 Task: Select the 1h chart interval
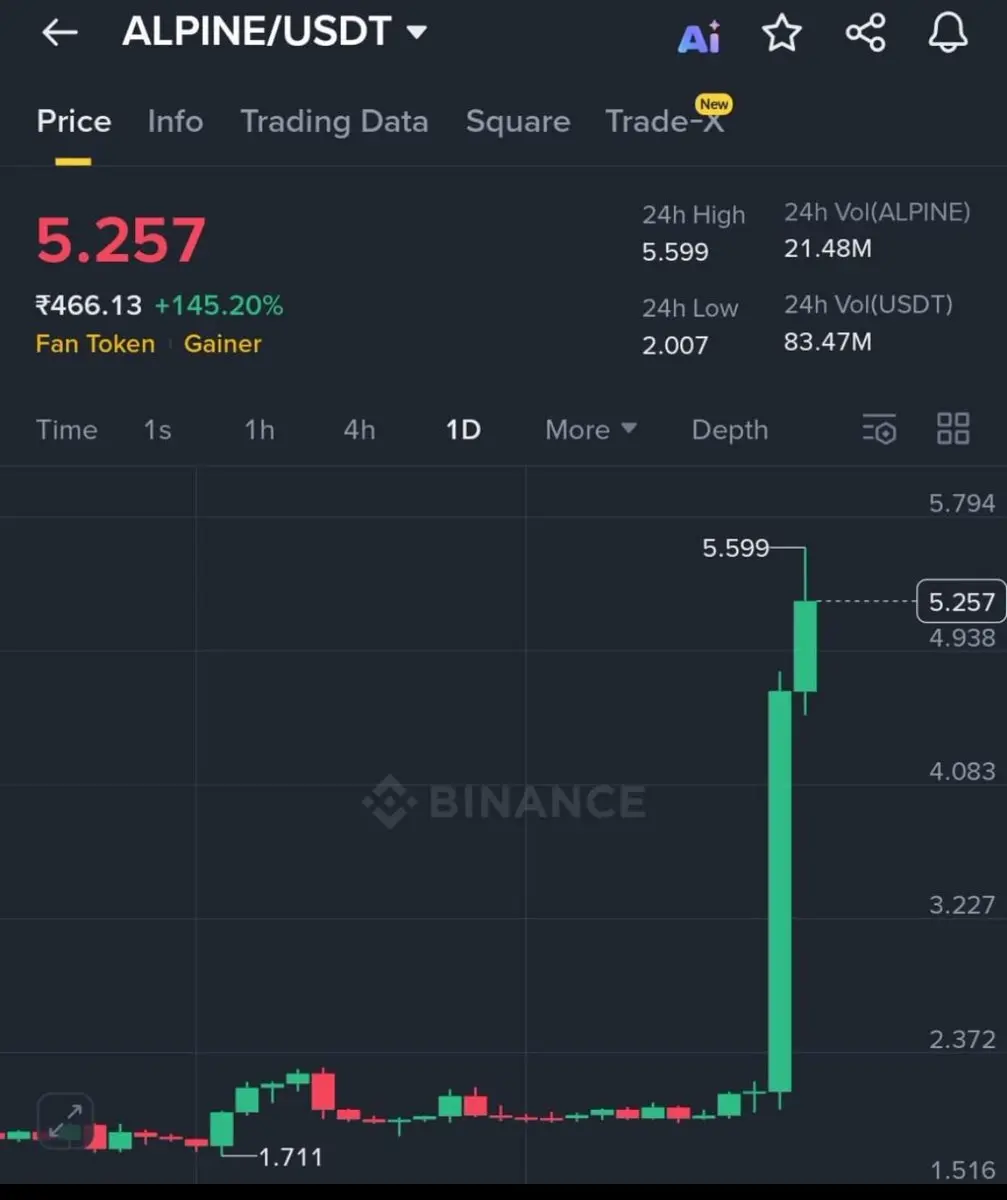coord(259,430)
